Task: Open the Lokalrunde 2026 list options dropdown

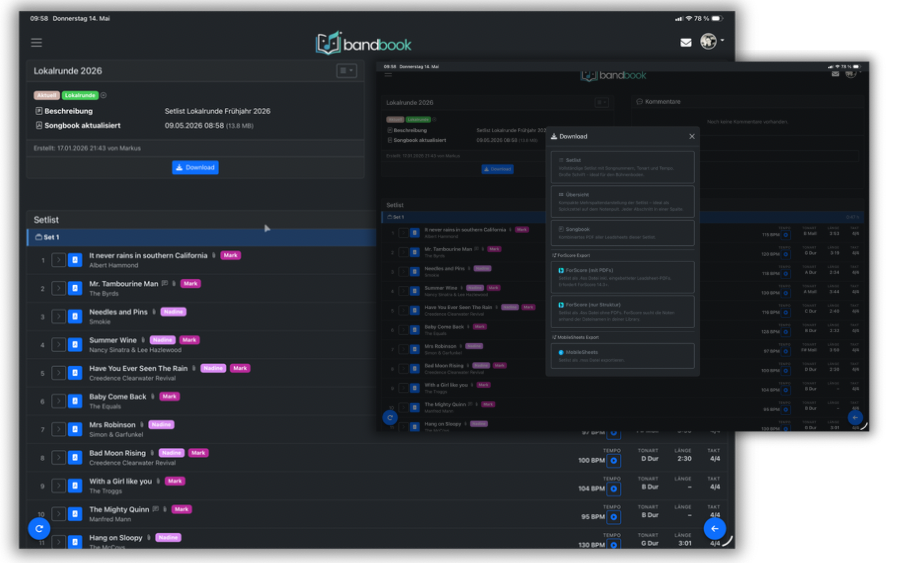Action: [x=346, y=71]
